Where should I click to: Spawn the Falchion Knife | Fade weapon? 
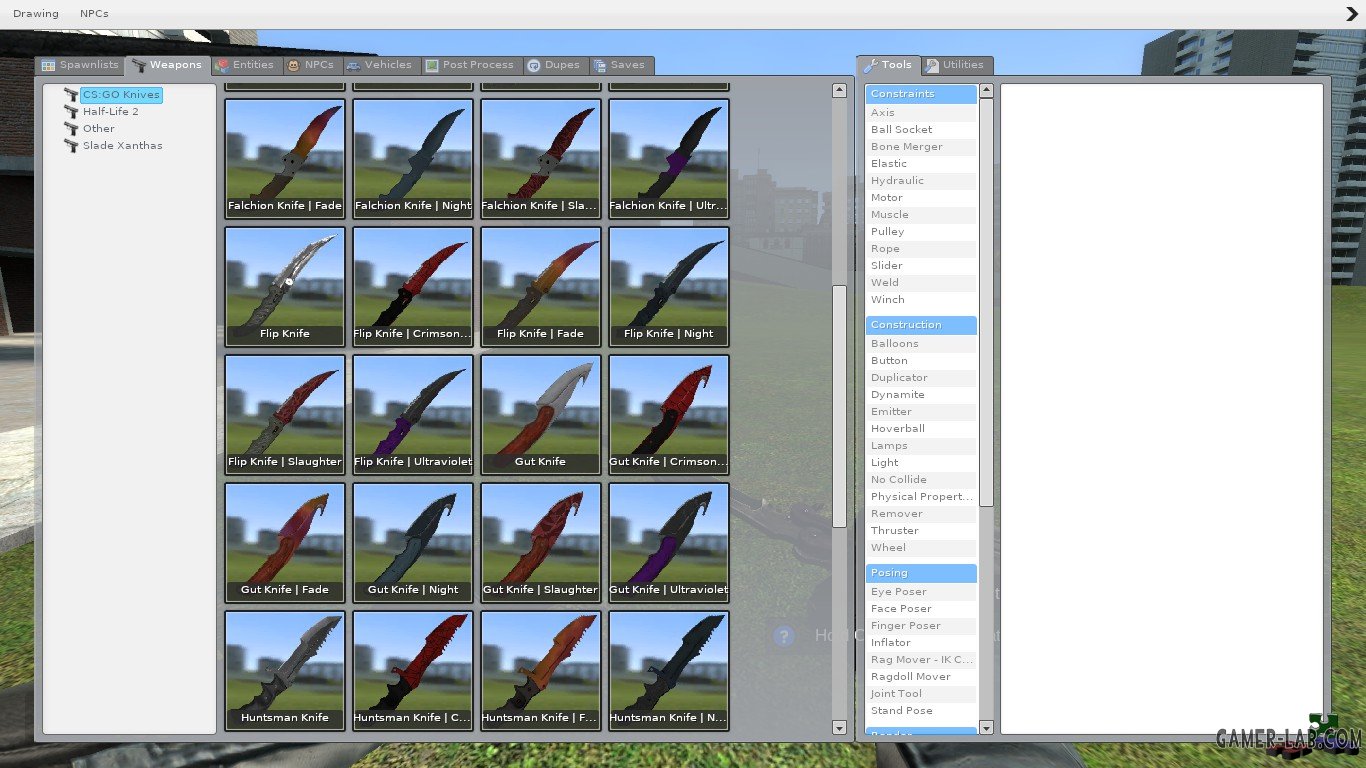[x=285, y=159]
